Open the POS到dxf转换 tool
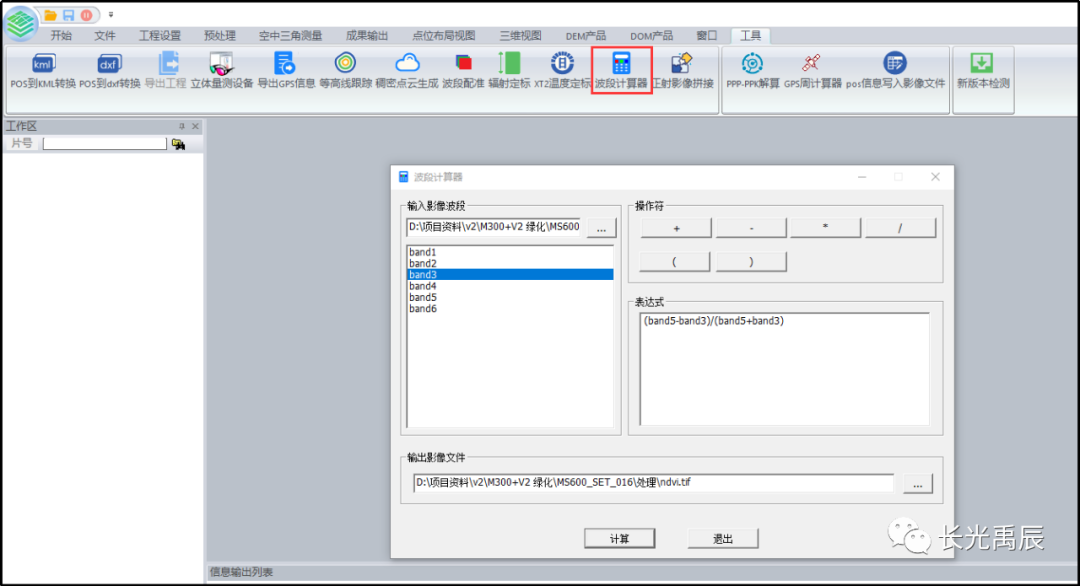The image size is (1080, 586). (x=110, y=64)
